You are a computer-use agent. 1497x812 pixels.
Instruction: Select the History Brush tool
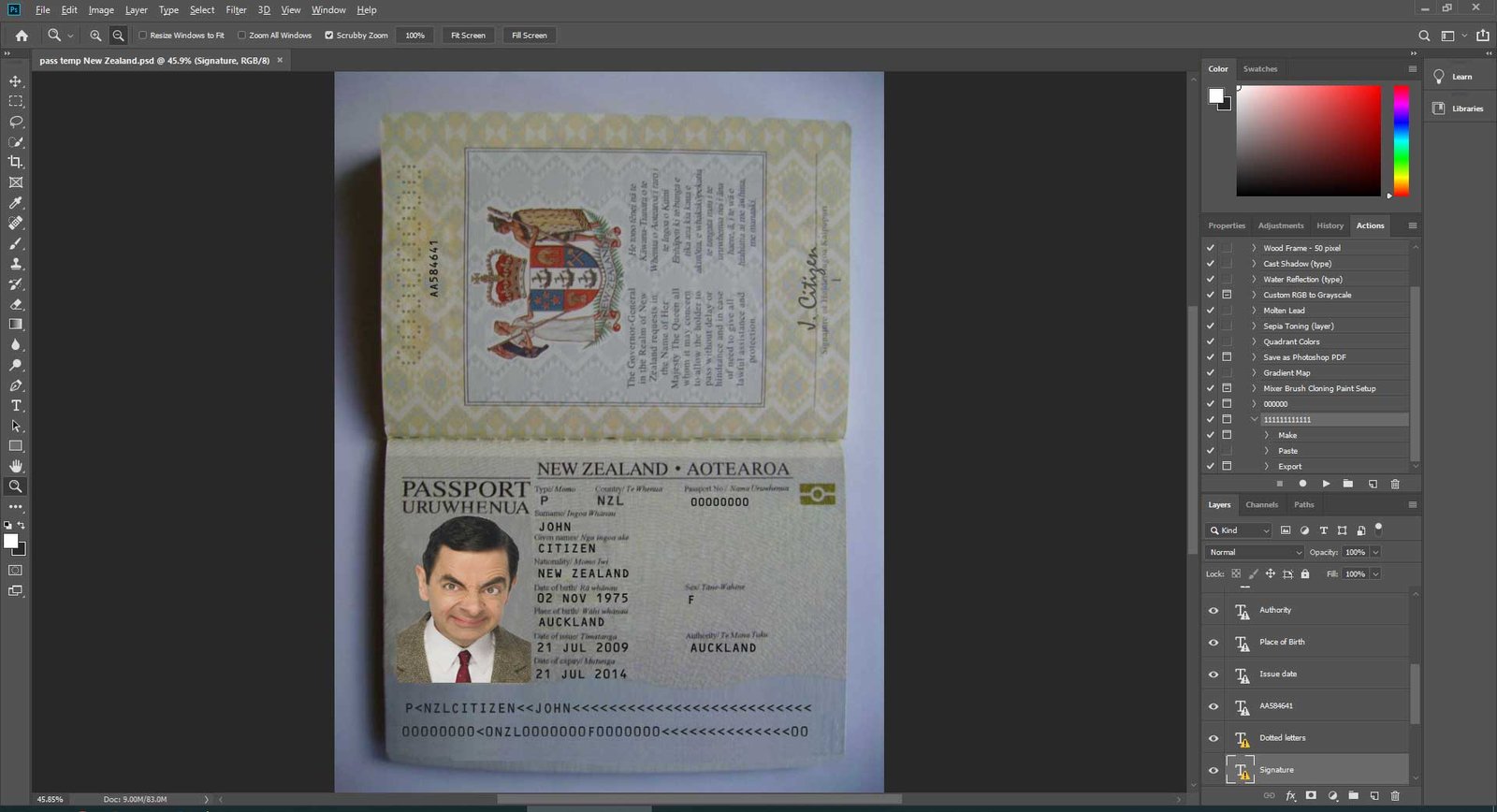[16, 283]
